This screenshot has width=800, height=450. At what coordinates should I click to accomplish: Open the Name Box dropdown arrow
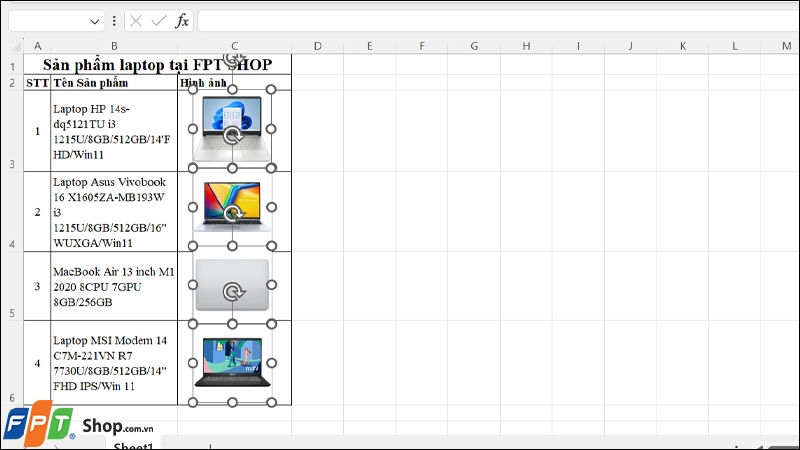94,21
